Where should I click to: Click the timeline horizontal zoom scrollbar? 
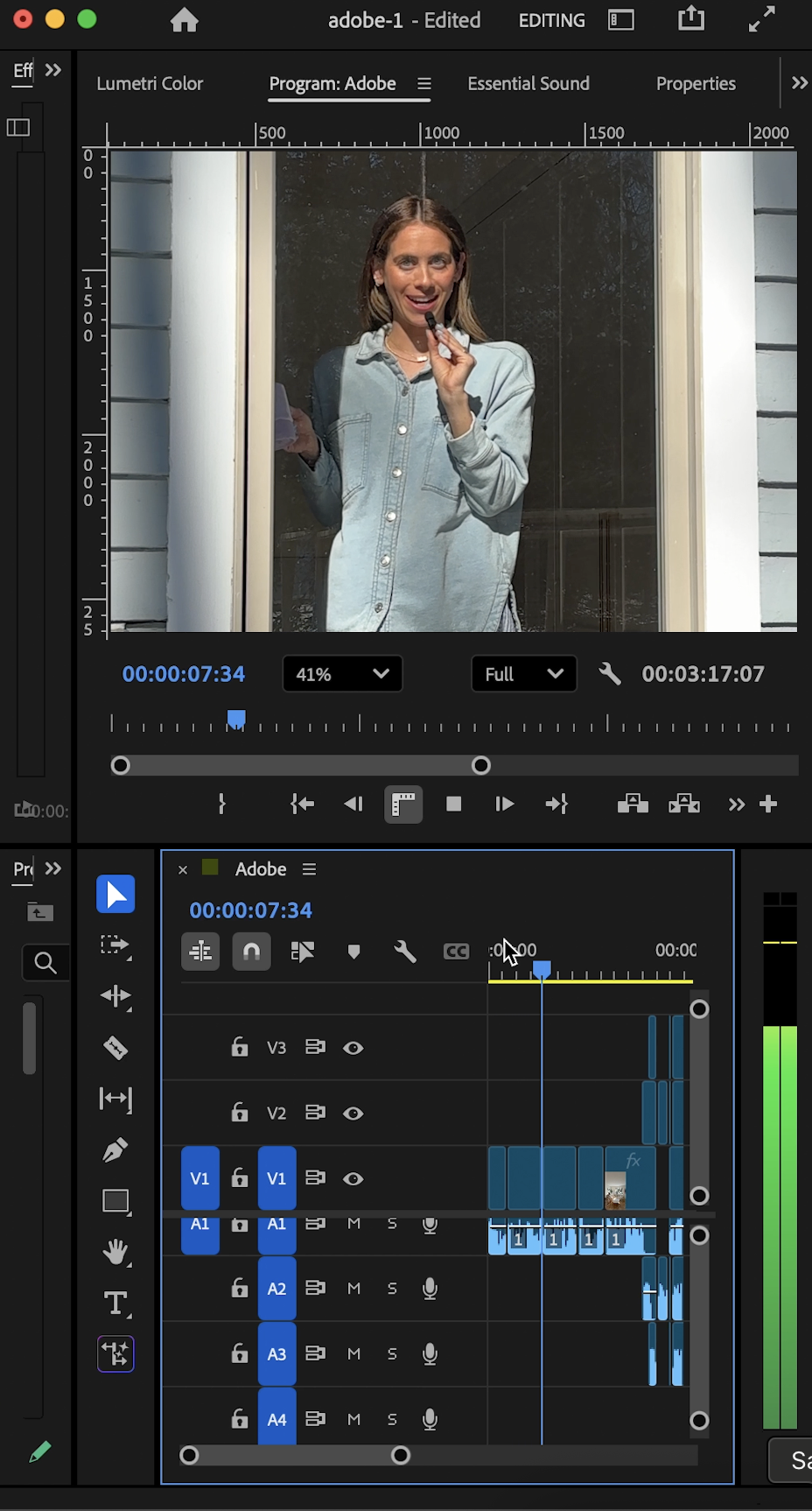[x=295, y=1455]
